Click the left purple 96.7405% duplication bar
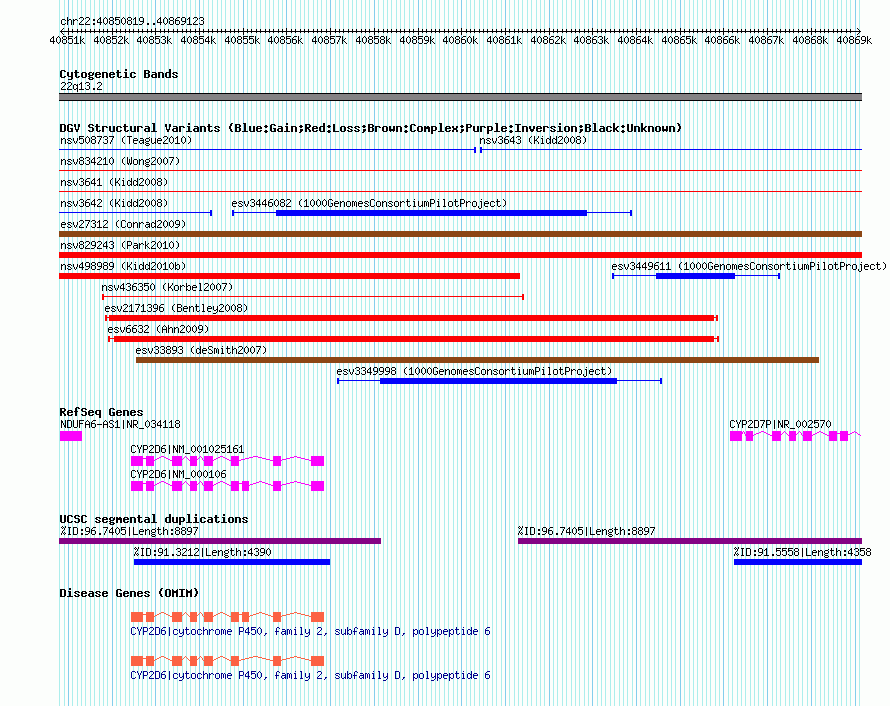 (220, 541)
